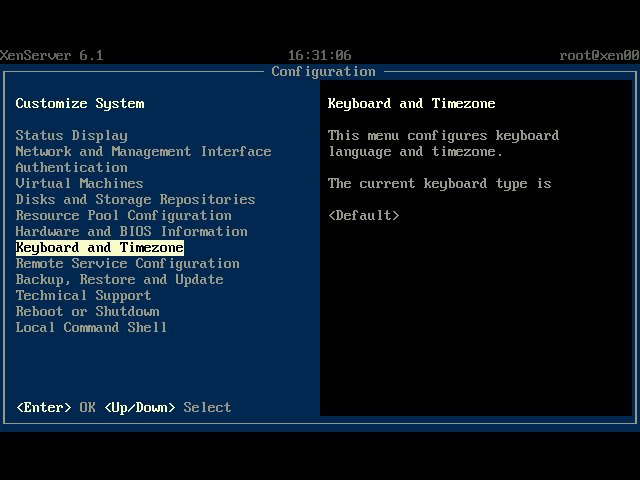Click the XenServer 6.1 version label

tap(51, 56)
